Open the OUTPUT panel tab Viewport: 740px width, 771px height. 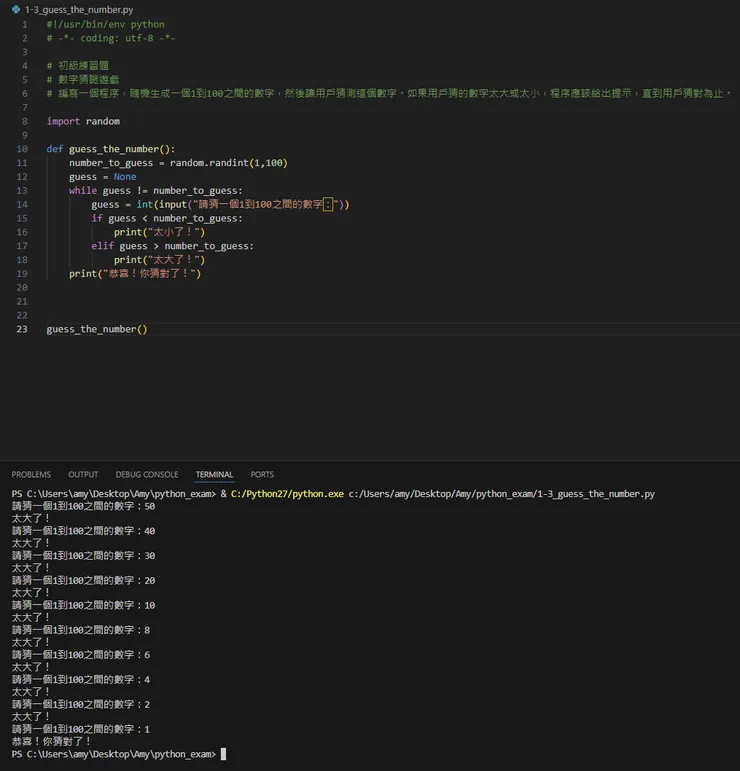83,474
